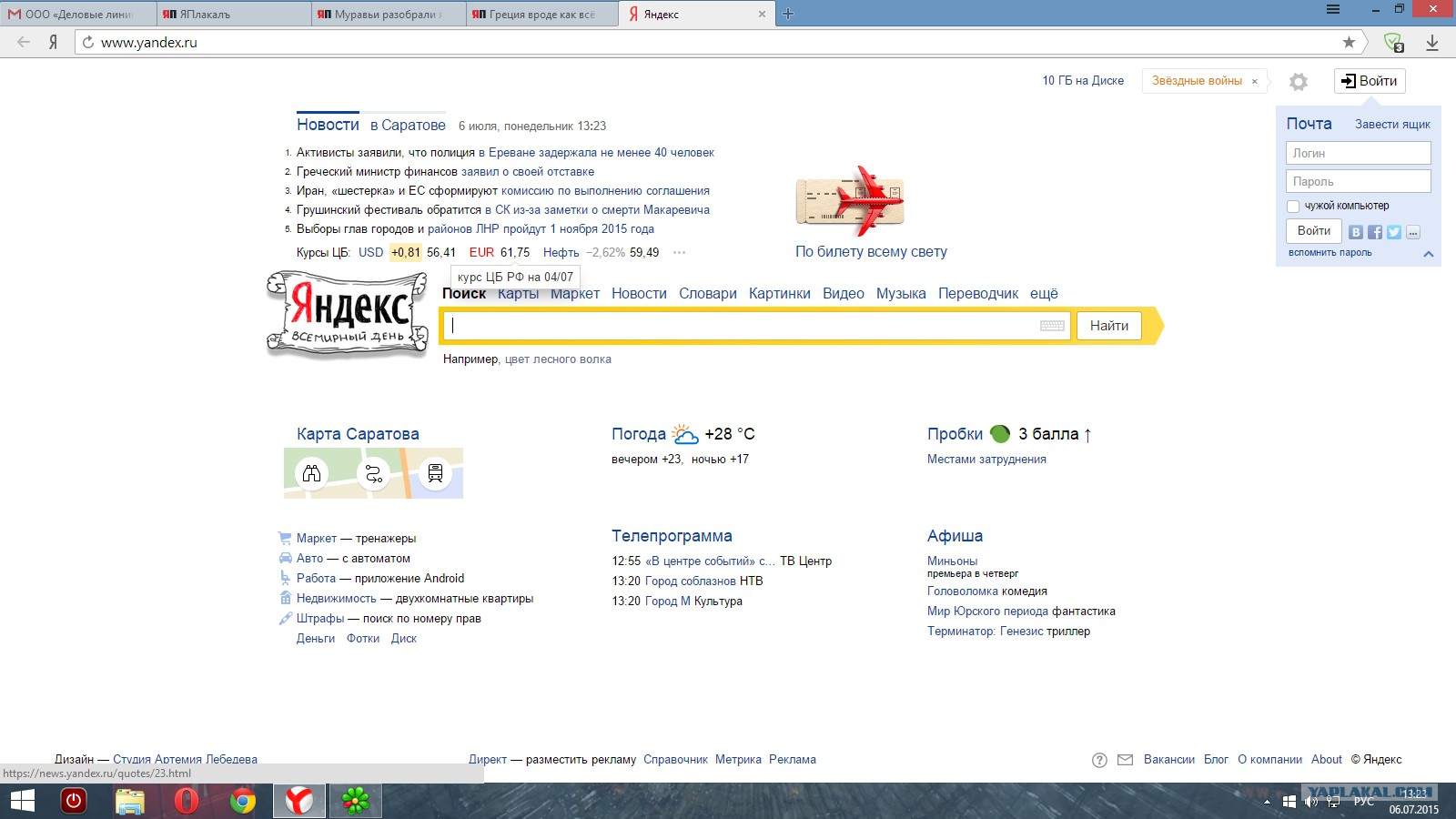The width and height of the screenshot is (1456, 819).
Task: Select the Картинки search tab
Action: point(780,293)
